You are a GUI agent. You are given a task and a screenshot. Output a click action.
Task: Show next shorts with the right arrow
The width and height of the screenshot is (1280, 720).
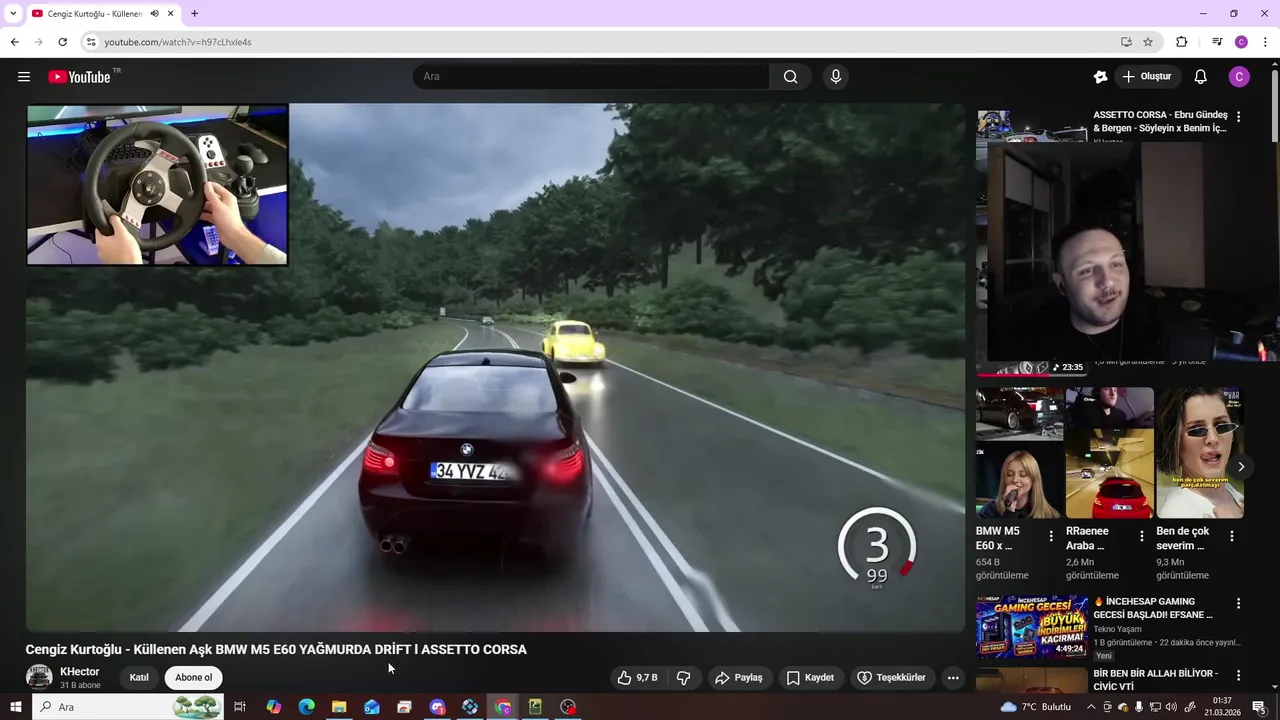[x=1241, y=467]
